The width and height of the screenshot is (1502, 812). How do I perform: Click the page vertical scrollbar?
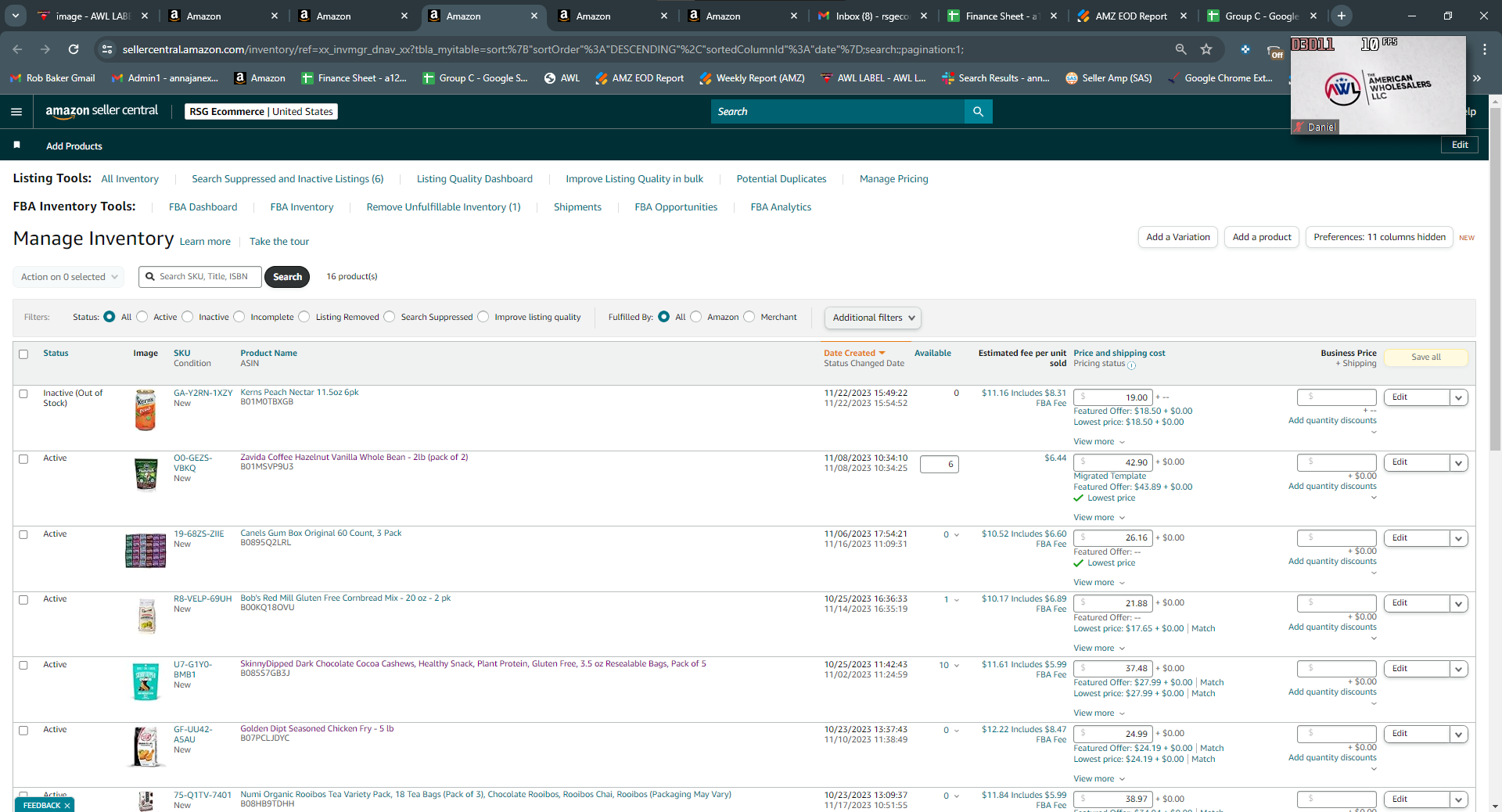click(x=1495, y=279)
